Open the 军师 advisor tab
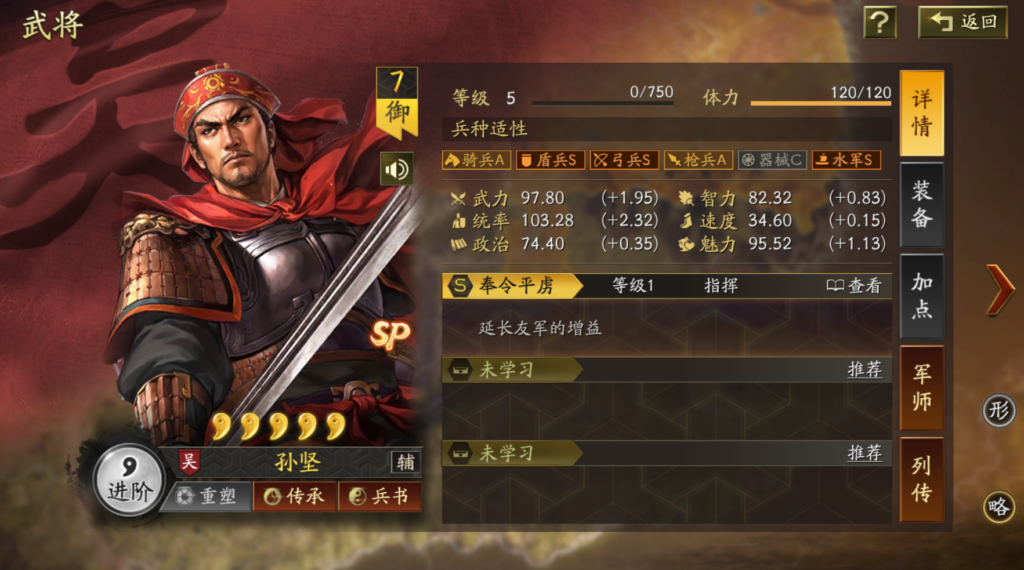 click(x=921, y=387)
